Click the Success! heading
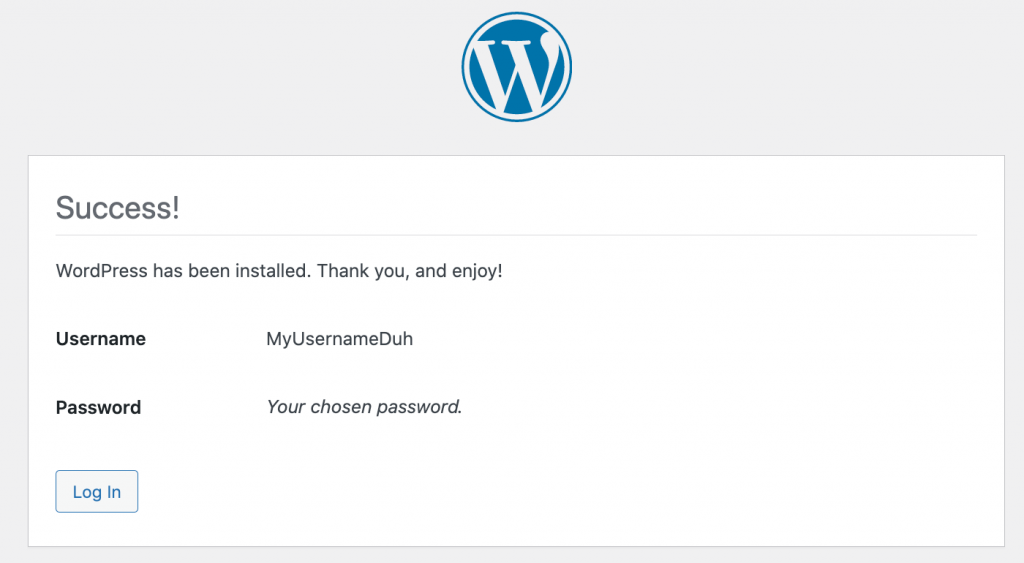The image size is (1024, 563). (x=118, y=208)
